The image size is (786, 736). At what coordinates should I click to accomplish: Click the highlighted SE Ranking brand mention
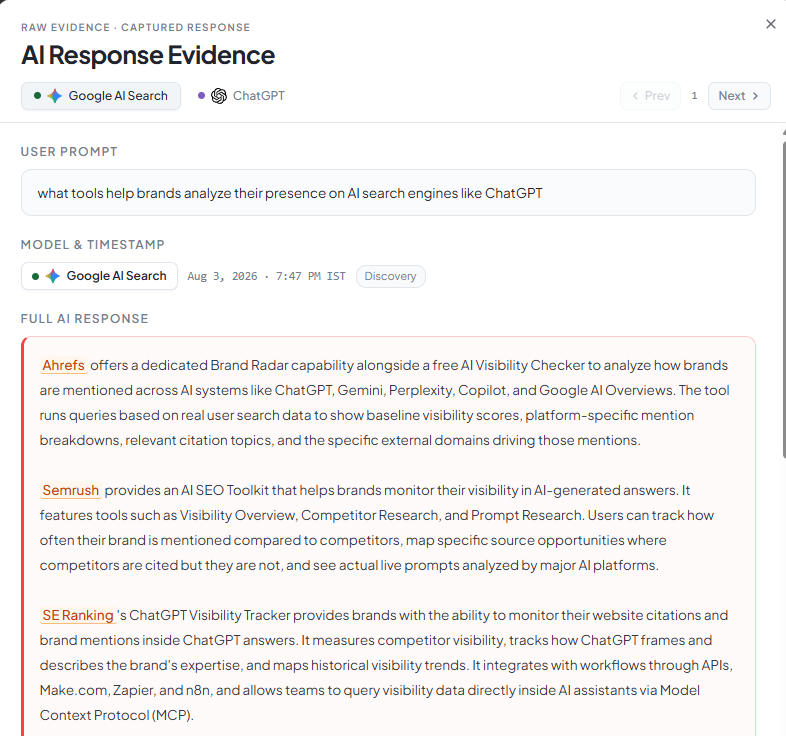(x=78, y=615)
